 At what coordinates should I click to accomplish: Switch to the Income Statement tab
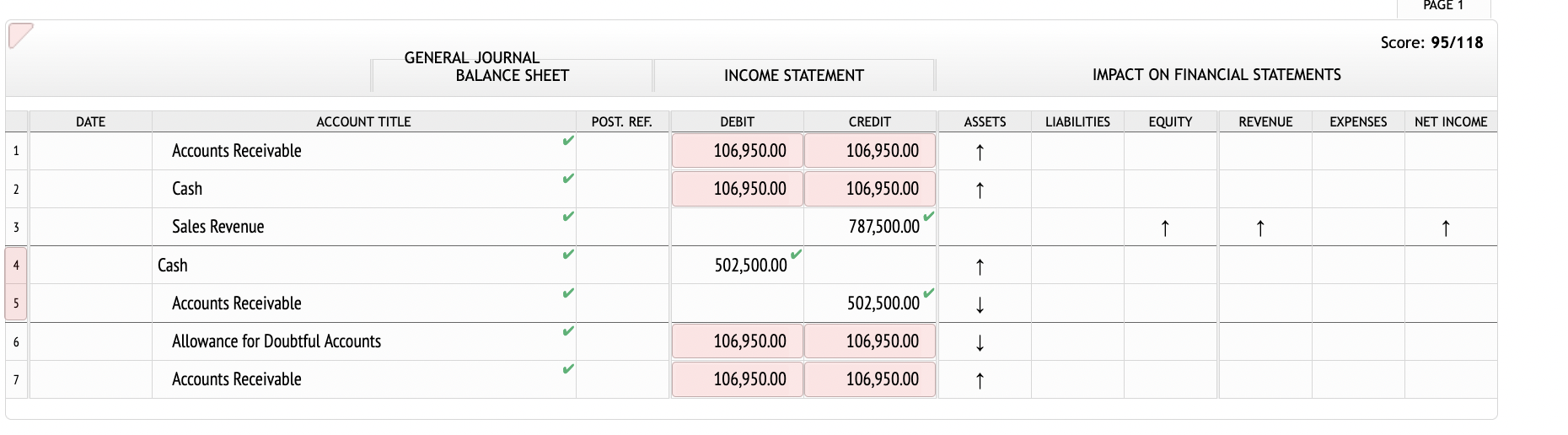click(x=794, y=75)
